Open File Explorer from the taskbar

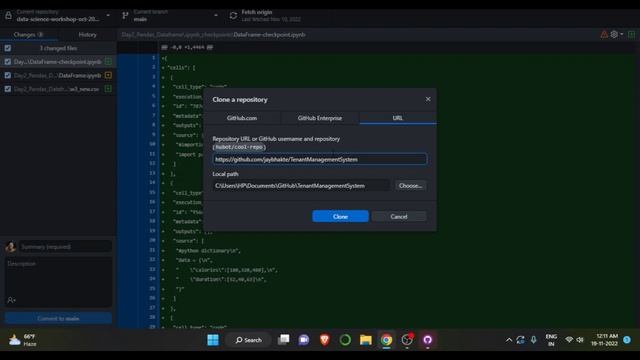(366, 340)
